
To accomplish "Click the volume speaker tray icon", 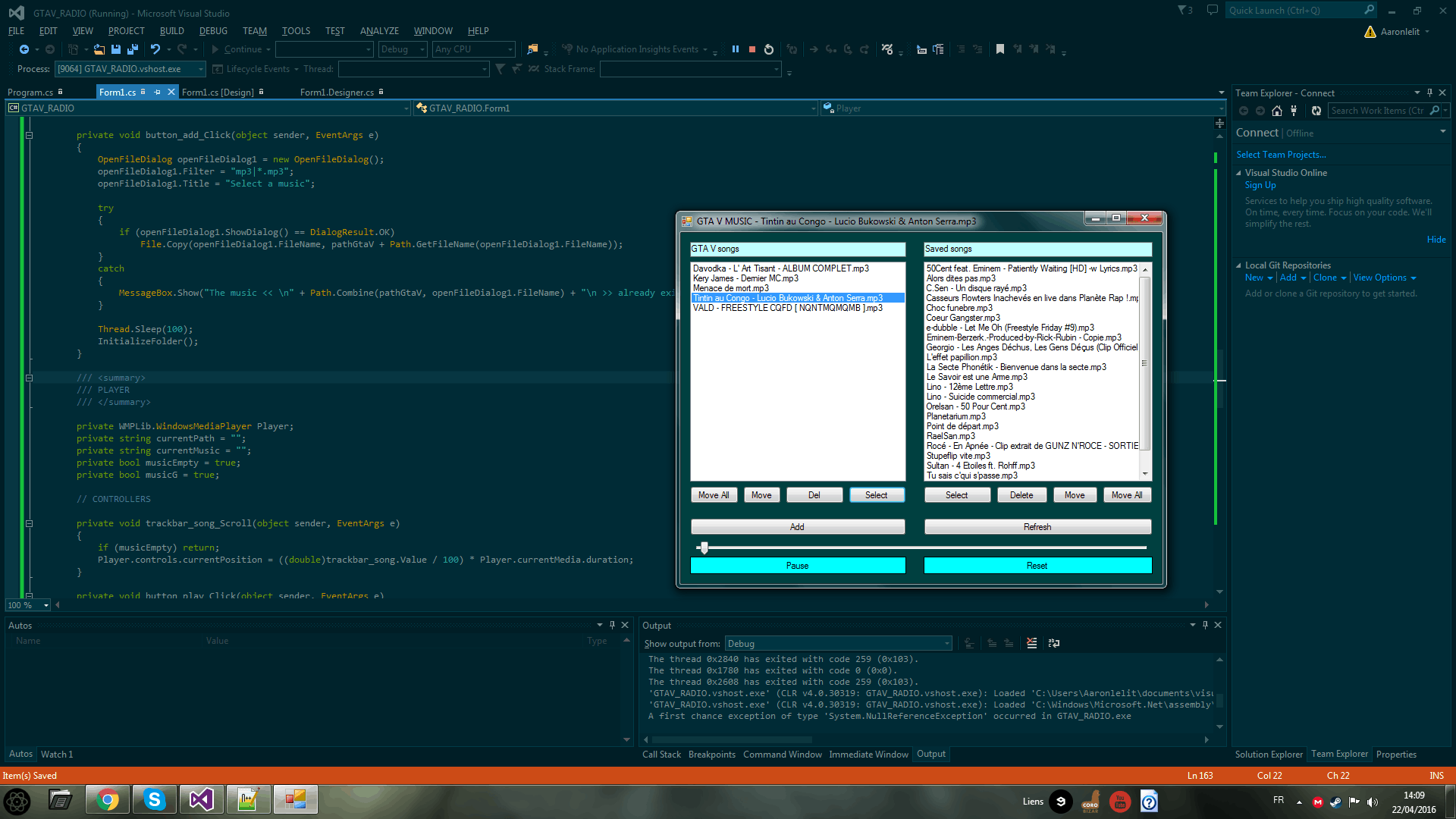I will coord(1373,802).
